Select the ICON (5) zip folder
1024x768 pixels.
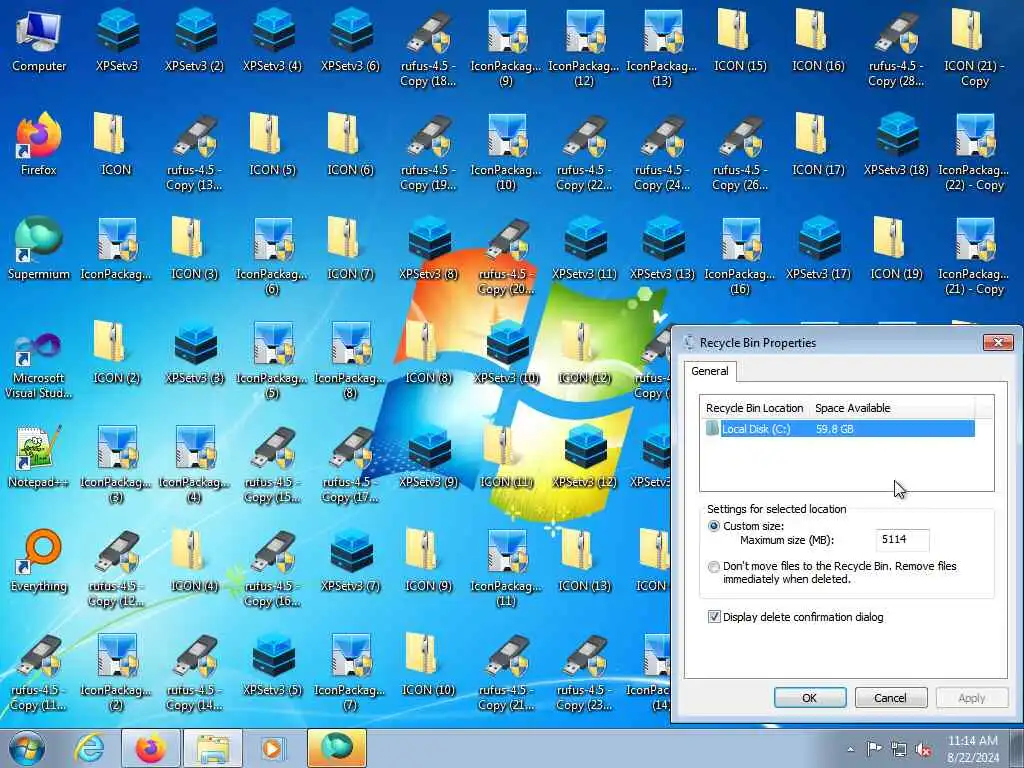click(x=272, y=145)
